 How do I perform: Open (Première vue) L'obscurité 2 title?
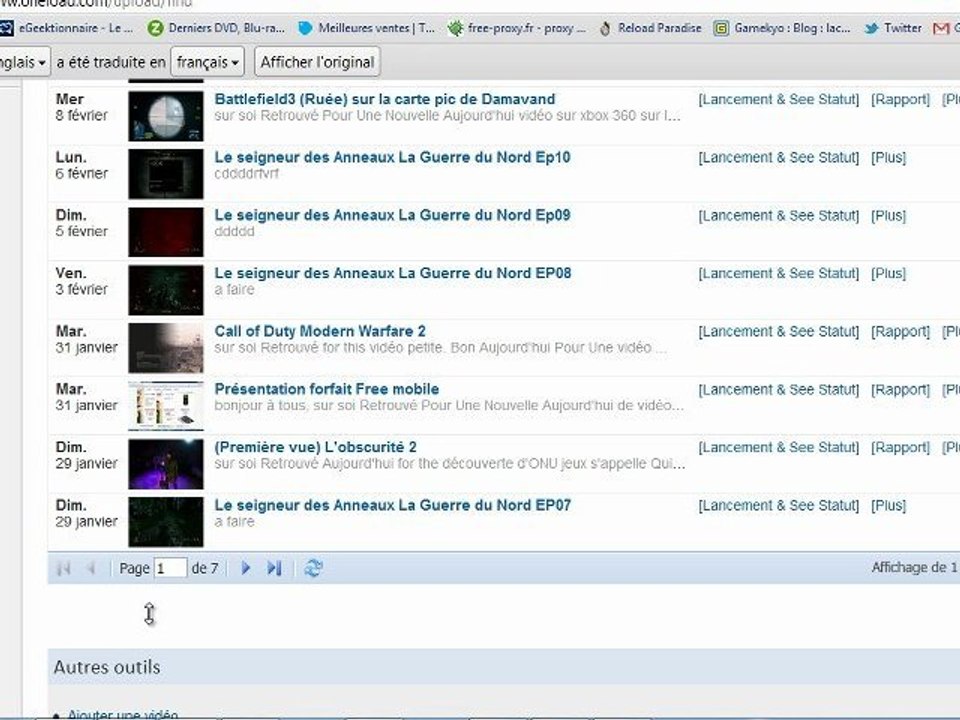[315, 447]
